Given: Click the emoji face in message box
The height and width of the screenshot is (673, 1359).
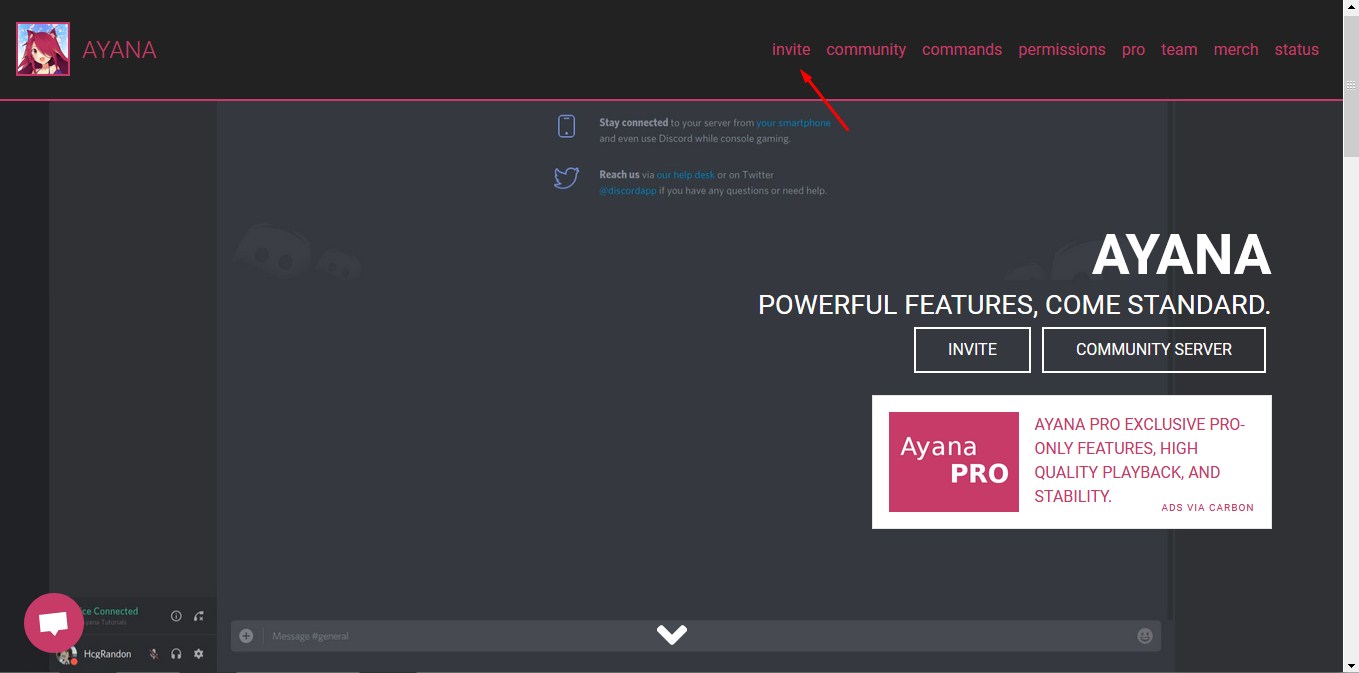Looking at the screenshot, I should pos(1145,636).
